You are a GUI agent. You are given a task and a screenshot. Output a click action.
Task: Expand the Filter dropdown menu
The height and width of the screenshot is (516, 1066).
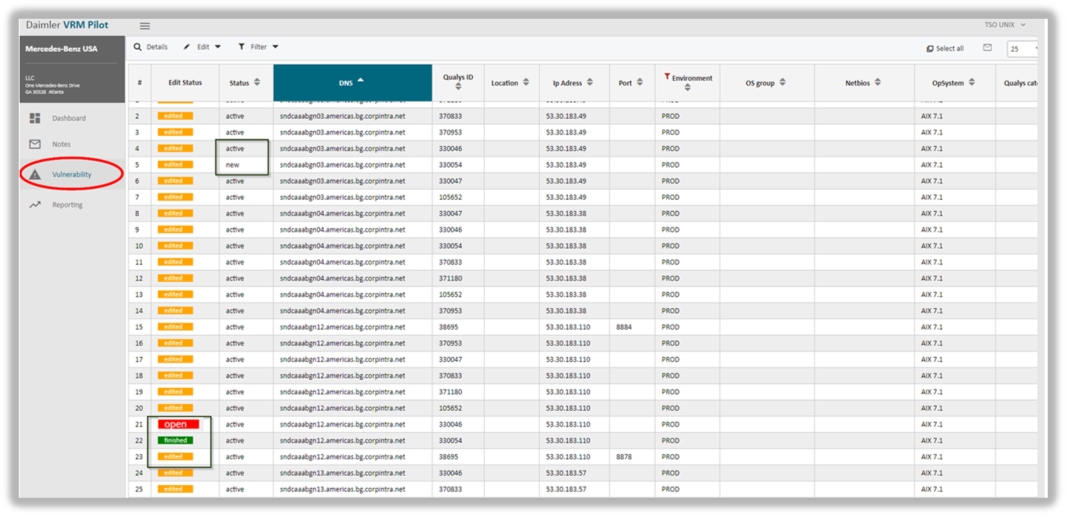tap(258, 47)
